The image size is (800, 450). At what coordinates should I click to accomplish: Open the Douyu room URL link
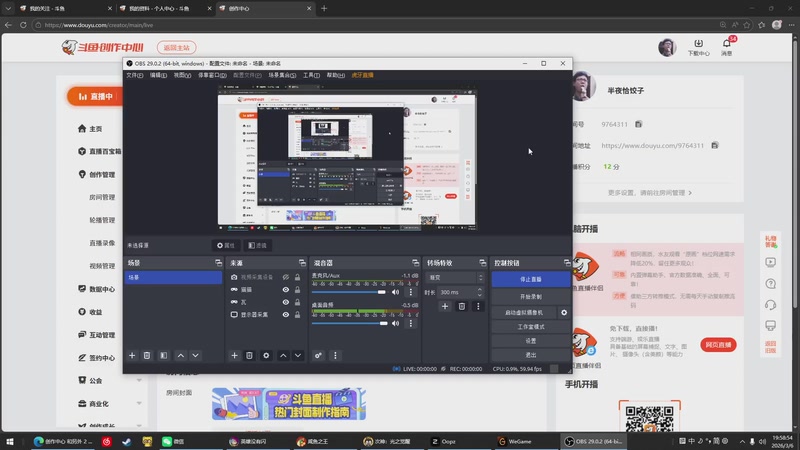point(653,145)
